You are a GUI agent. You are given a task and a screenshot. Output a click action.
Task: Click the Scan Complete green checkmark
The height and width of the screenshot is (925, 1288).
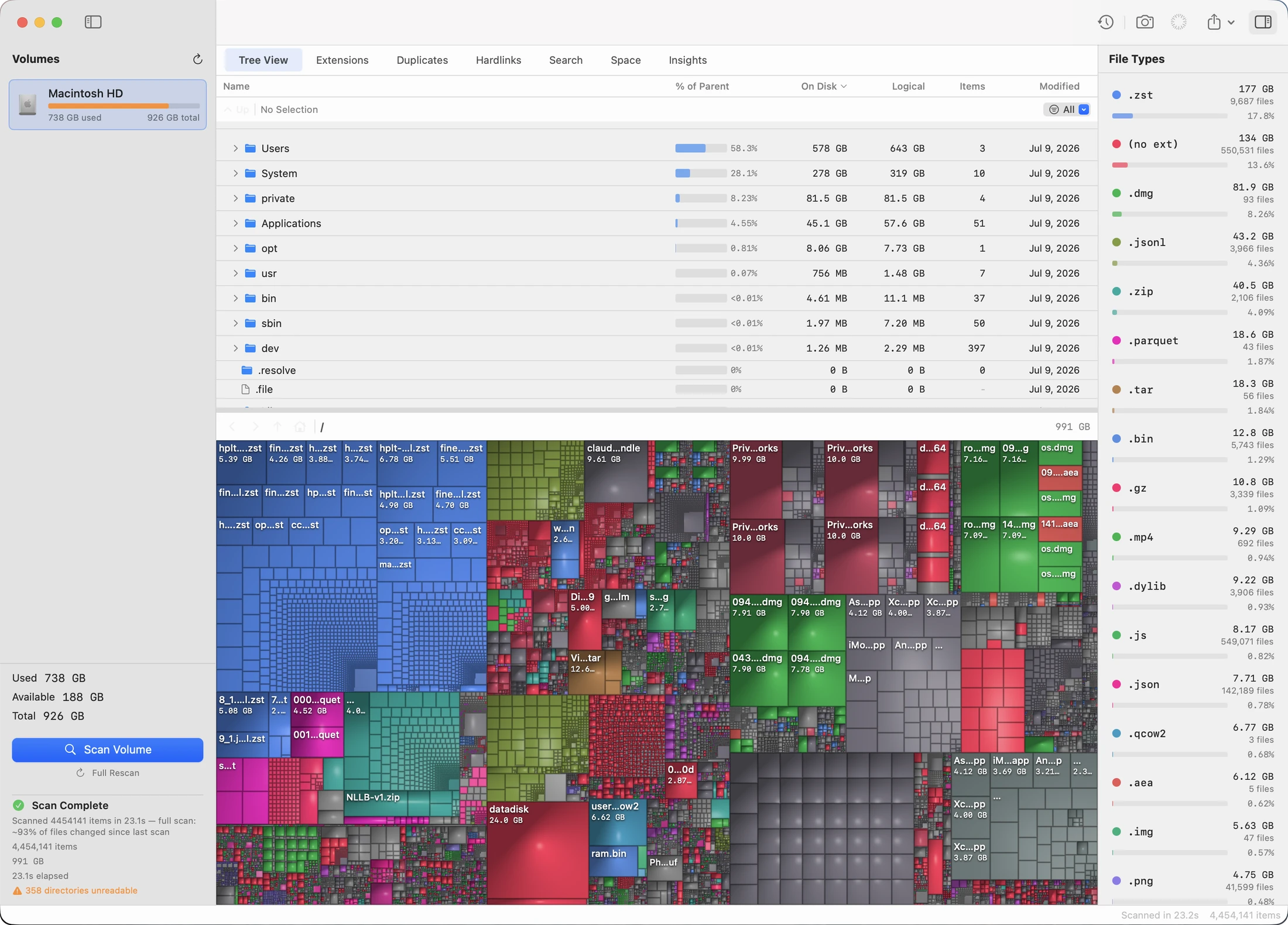pyautogui.click(x=19, y=805)
